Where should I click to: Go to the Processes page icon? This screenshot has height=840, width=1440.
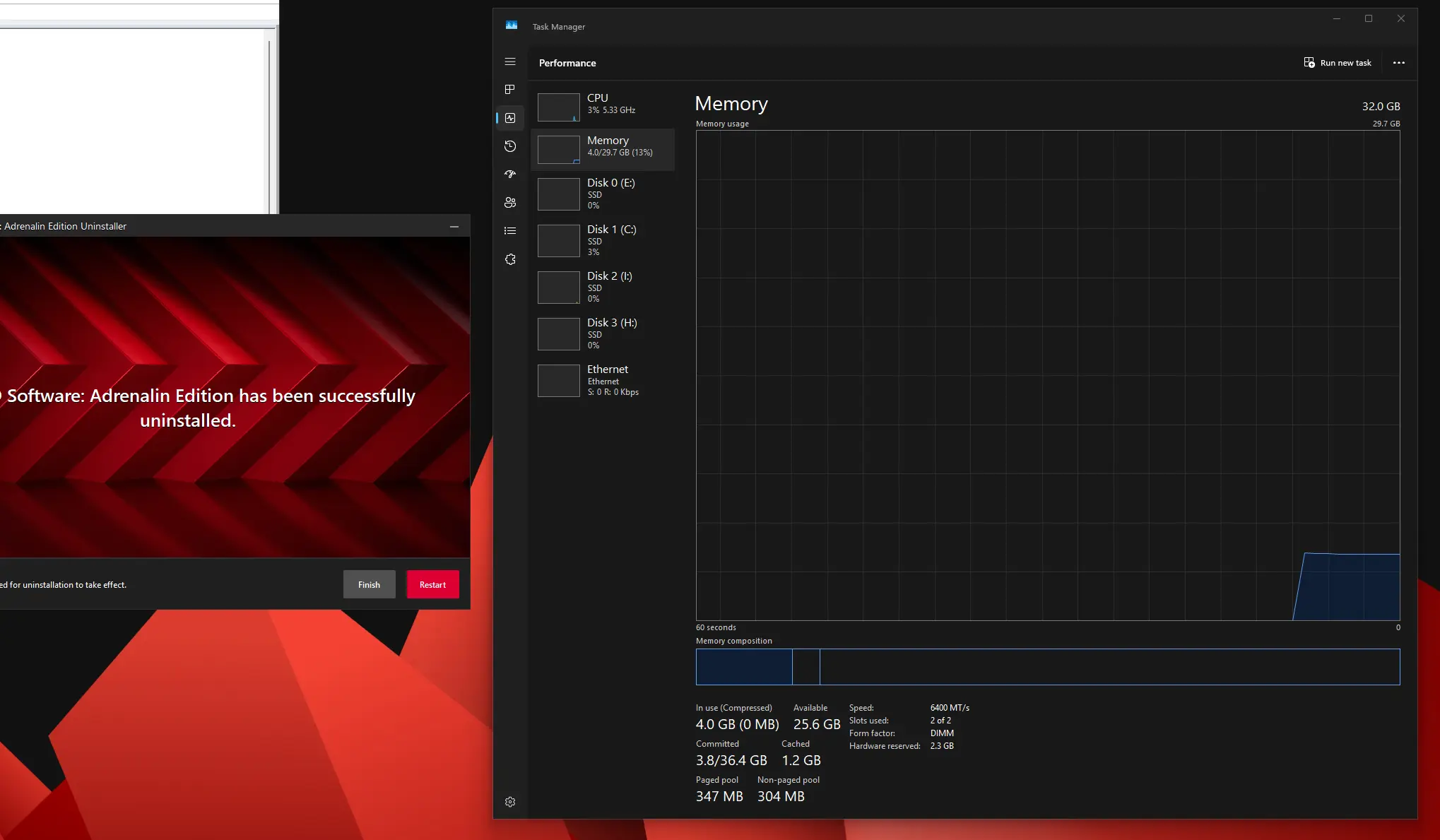510,90
